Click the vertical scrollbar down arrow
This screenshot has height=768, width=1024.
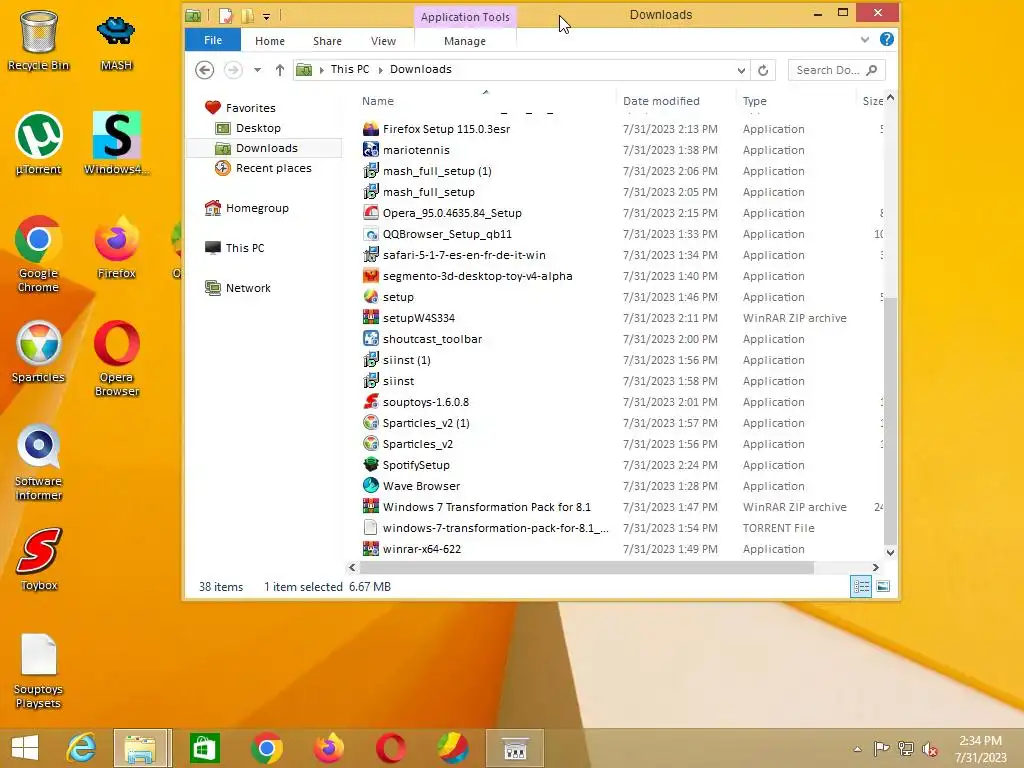coord(889,552)
